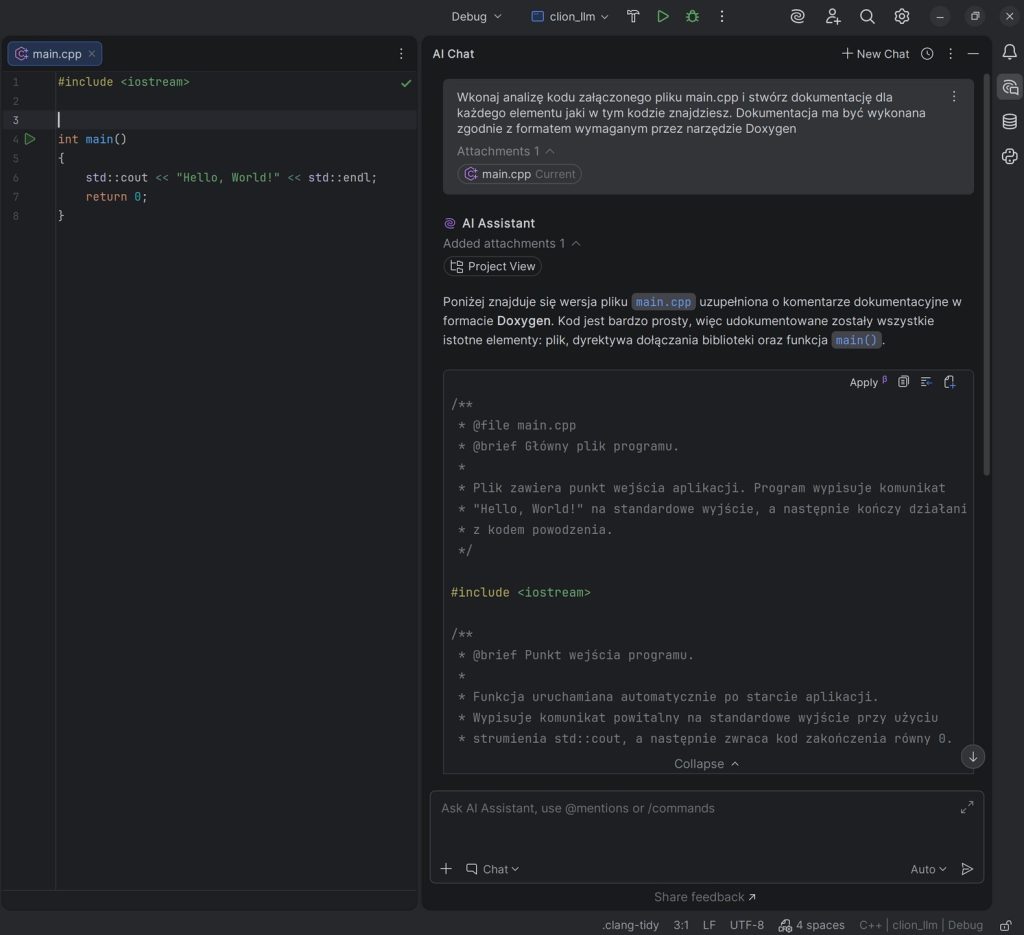Open editor tab options menu
The width and height of the screenshot is (1024, 935).
(x=401, y=54)
